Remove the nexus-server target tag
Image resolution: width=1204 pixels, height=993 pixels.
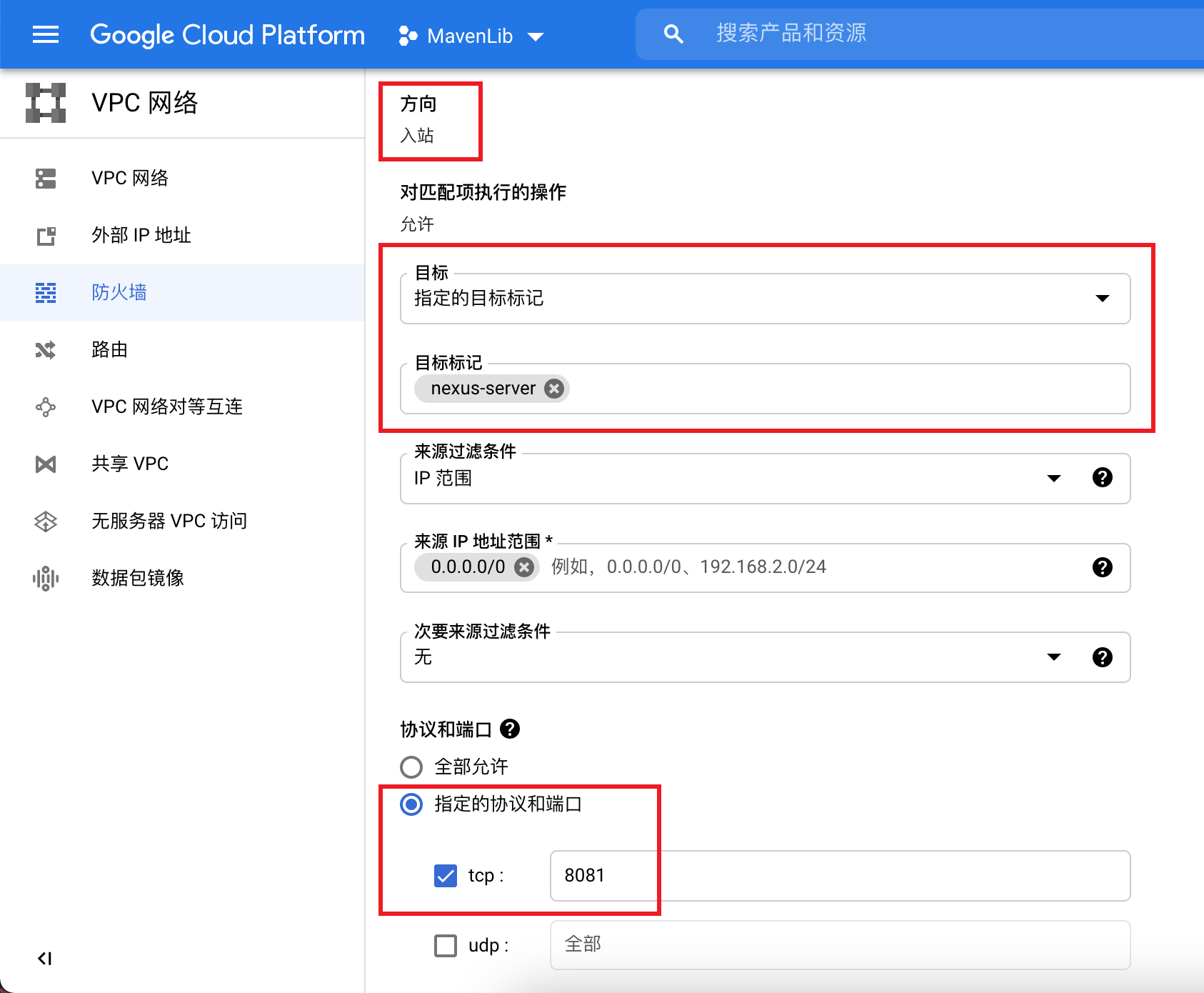tap(553, 388)
